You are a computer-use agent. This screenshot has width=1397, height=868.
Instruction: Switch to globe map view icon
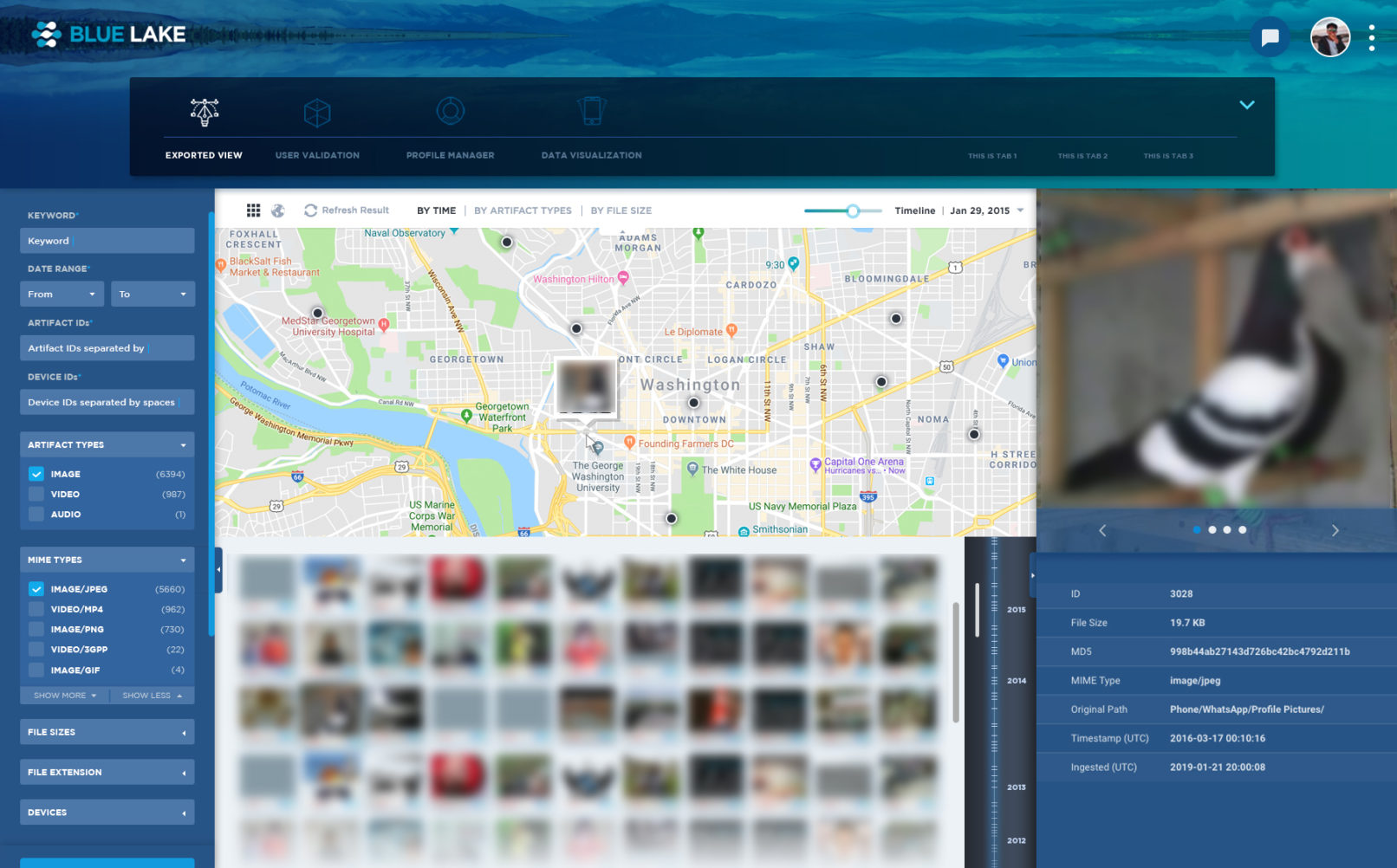(278, 211)
